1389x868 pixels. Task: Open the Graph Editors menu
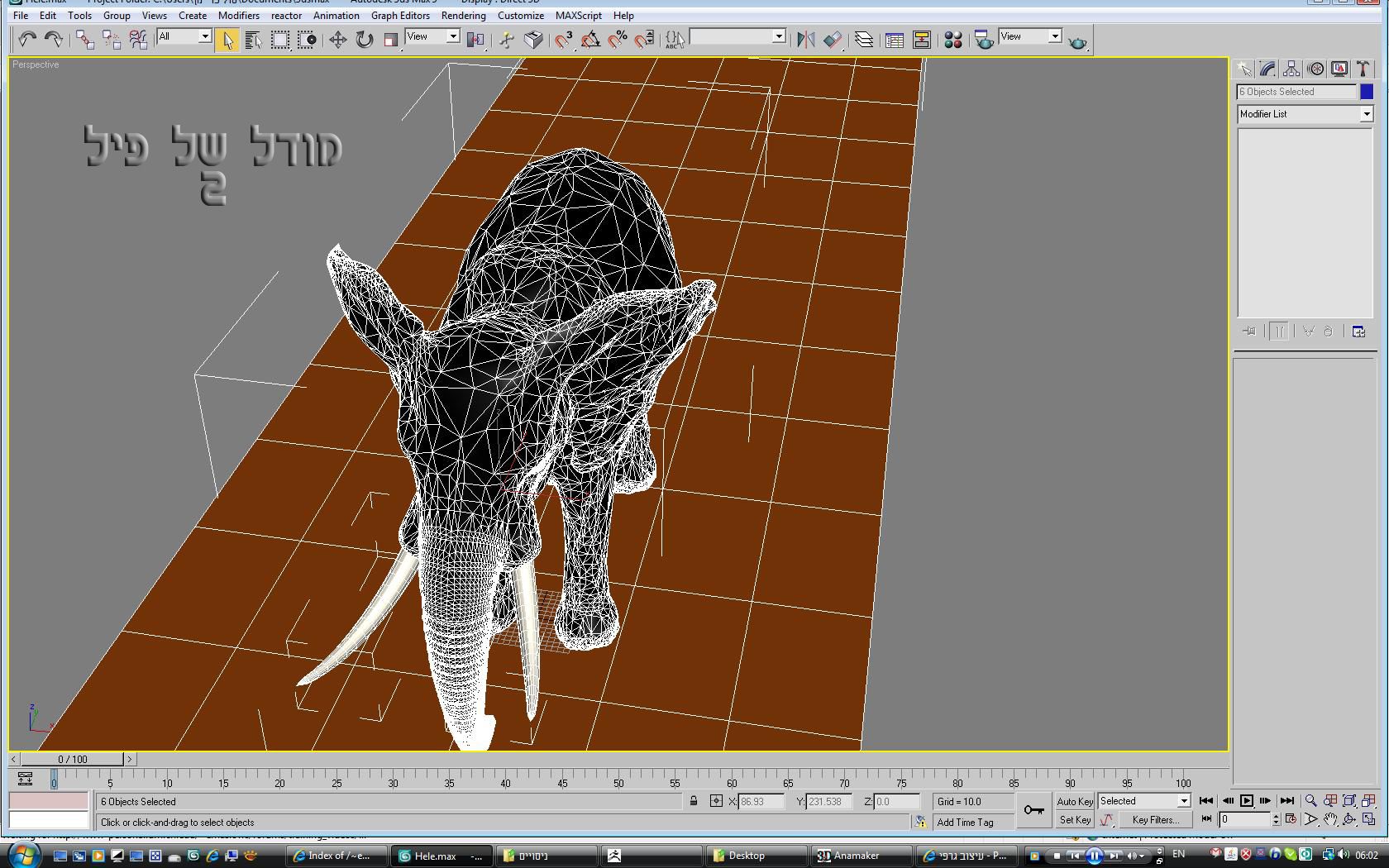(x=399, y=15)
